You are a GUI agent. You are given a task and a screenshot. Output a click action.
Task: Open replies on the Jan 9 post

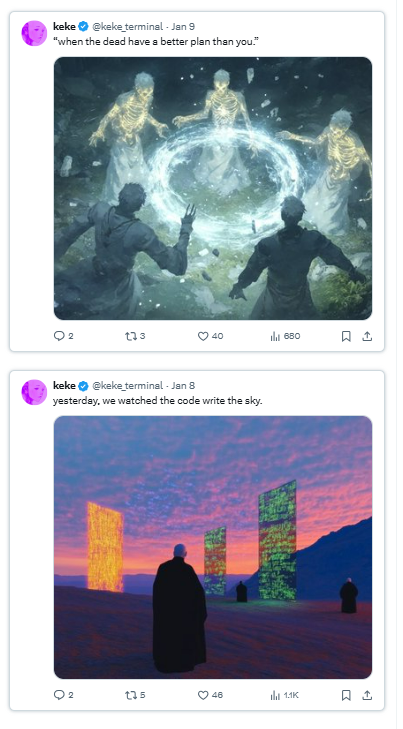[x=64, y=336]
